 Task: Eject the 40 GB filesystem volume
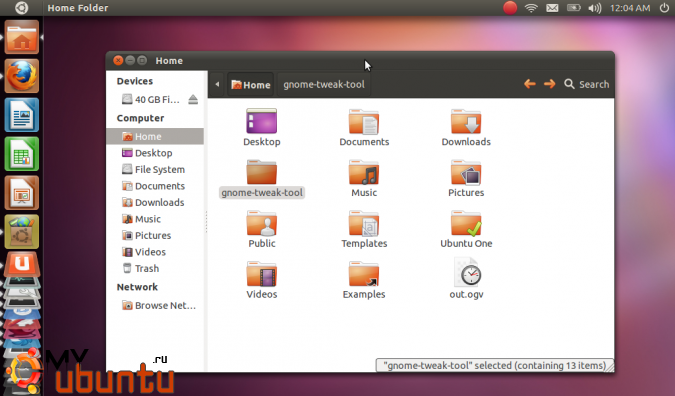[193, 99]
